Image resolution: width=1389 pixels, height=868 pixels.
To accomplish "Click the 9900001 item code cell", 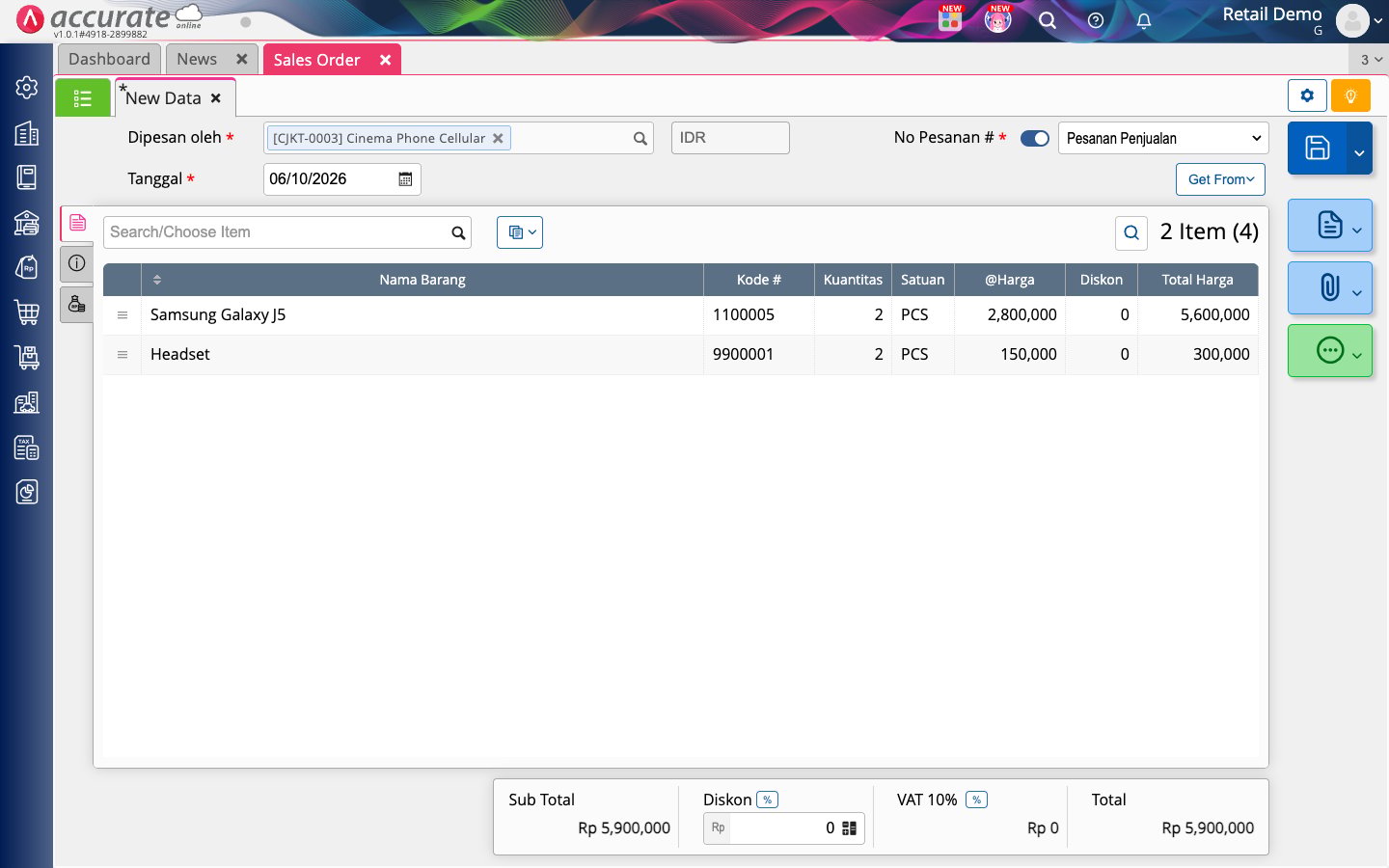I will click(x=759, y=355).
